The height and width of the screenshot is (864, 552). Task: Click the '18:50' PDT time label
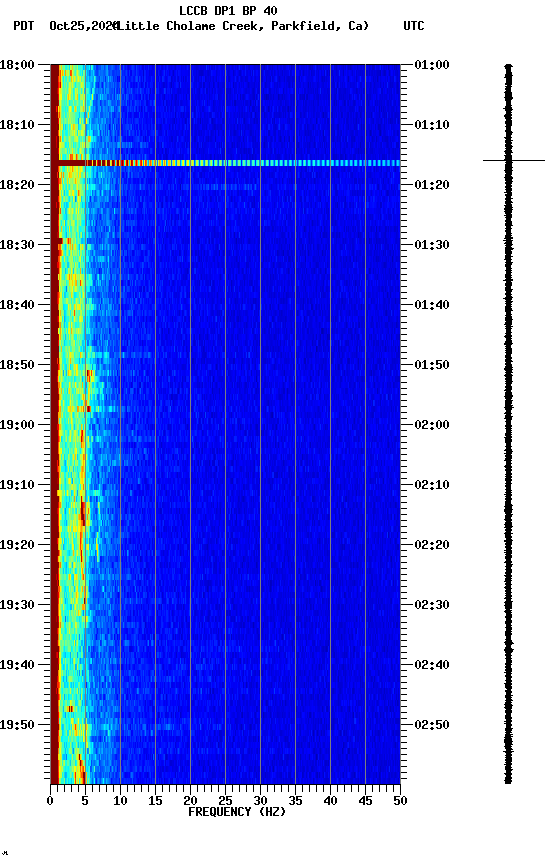[17, 365]
